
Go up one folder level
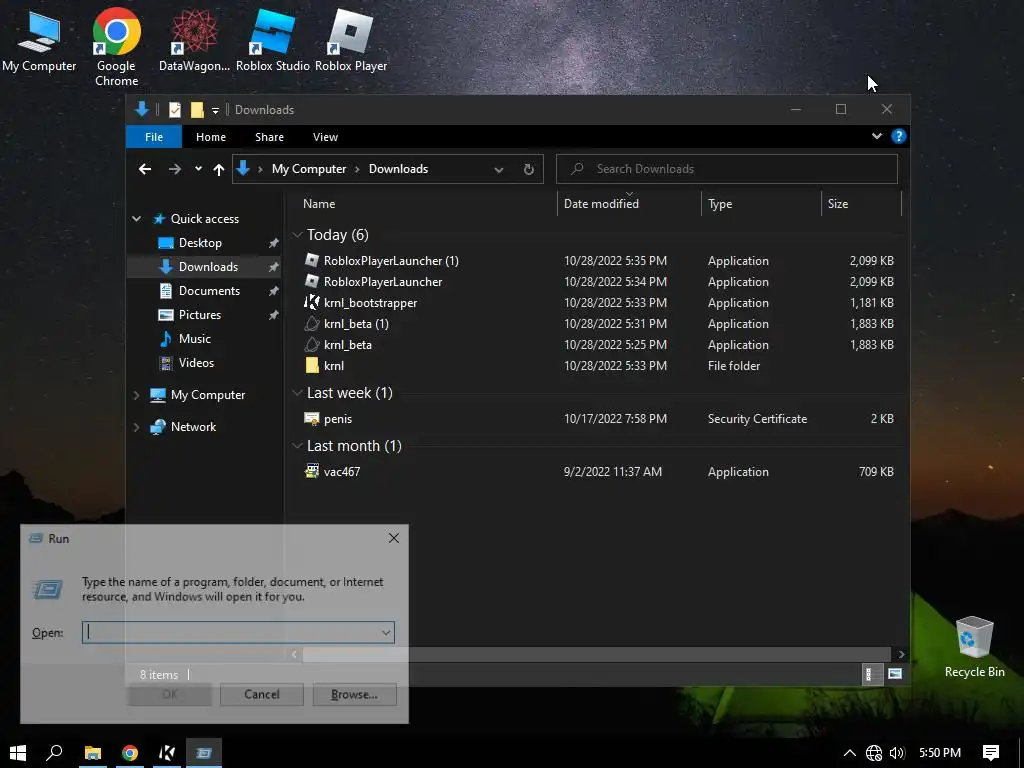pyautogui.click(x=219, y=169)
